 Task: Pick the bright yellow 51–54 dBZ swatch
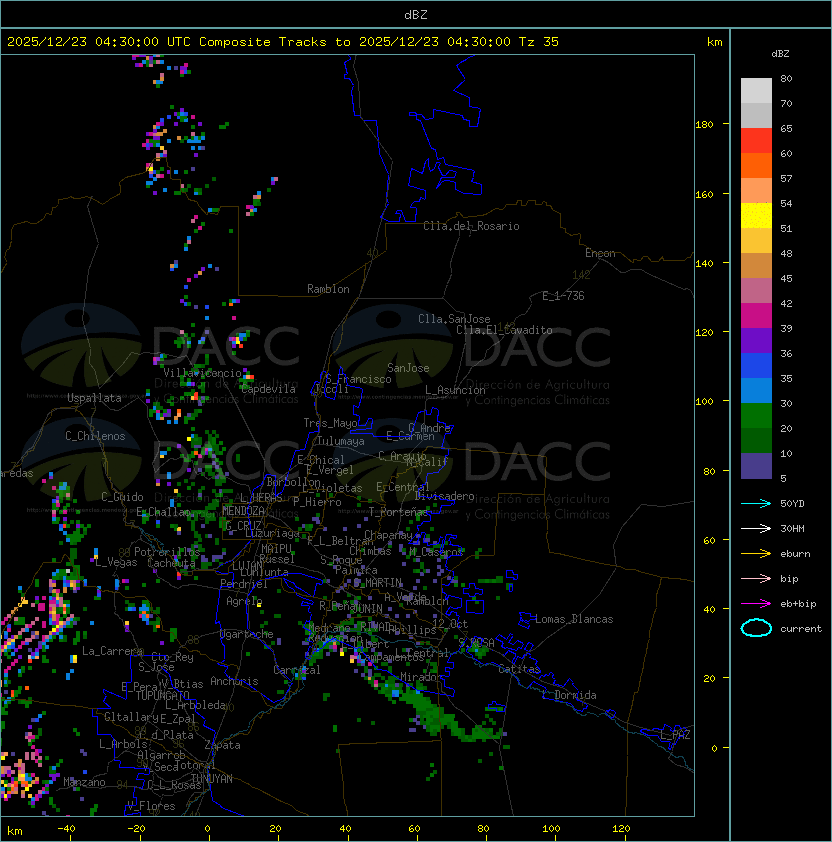[756, 216]
